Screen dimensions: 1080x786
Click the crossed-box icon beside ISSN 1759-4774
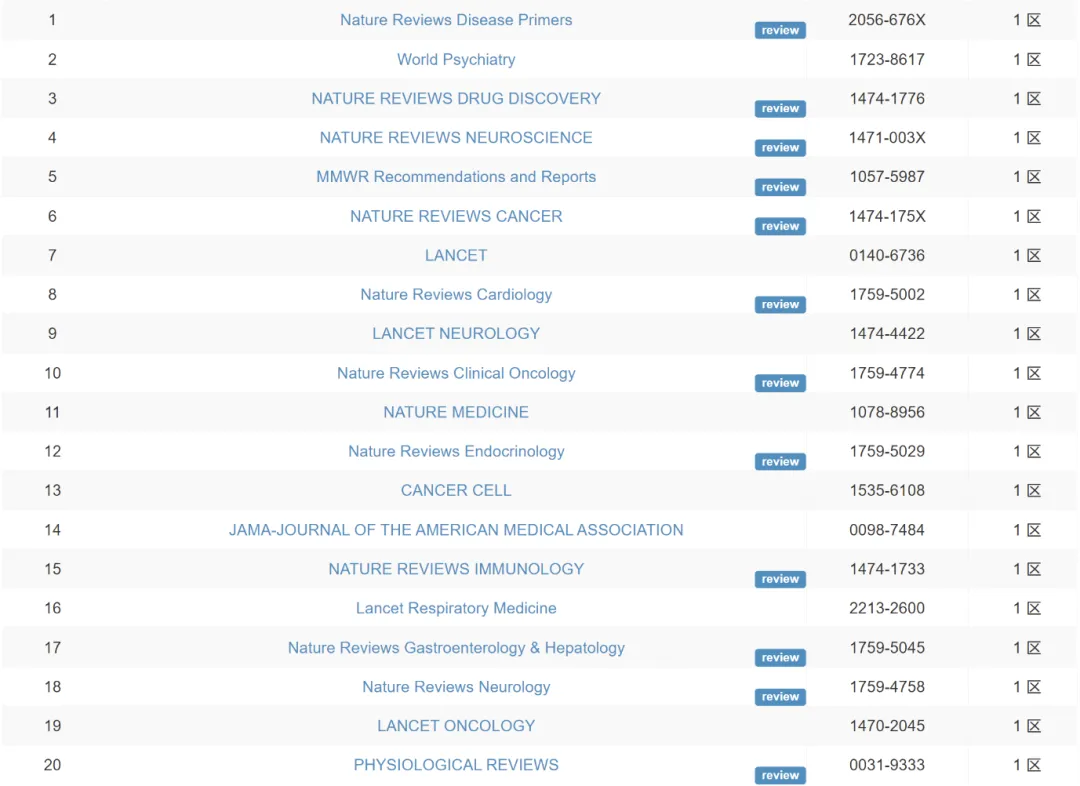pyautogui.click(x=1034, y=373)
